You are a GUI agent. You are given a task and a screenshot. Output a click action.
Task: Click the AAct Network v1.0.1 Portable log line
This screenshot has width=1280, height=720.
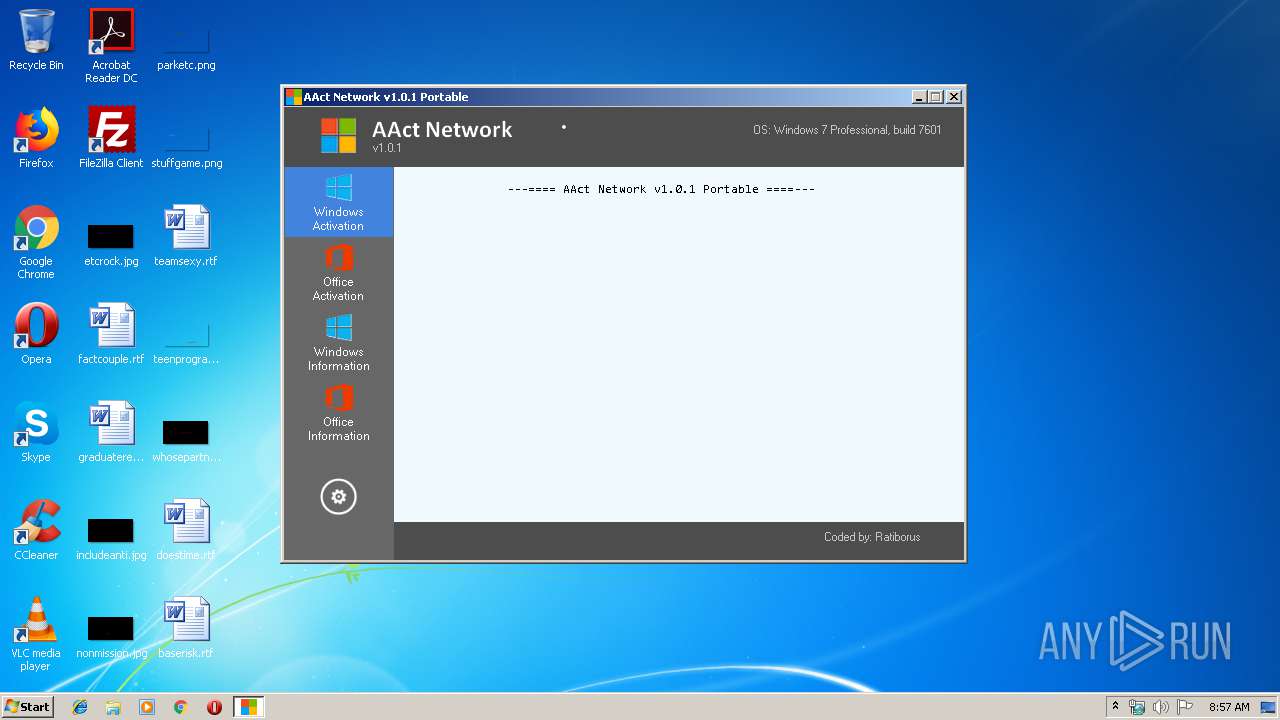point(661,189)
